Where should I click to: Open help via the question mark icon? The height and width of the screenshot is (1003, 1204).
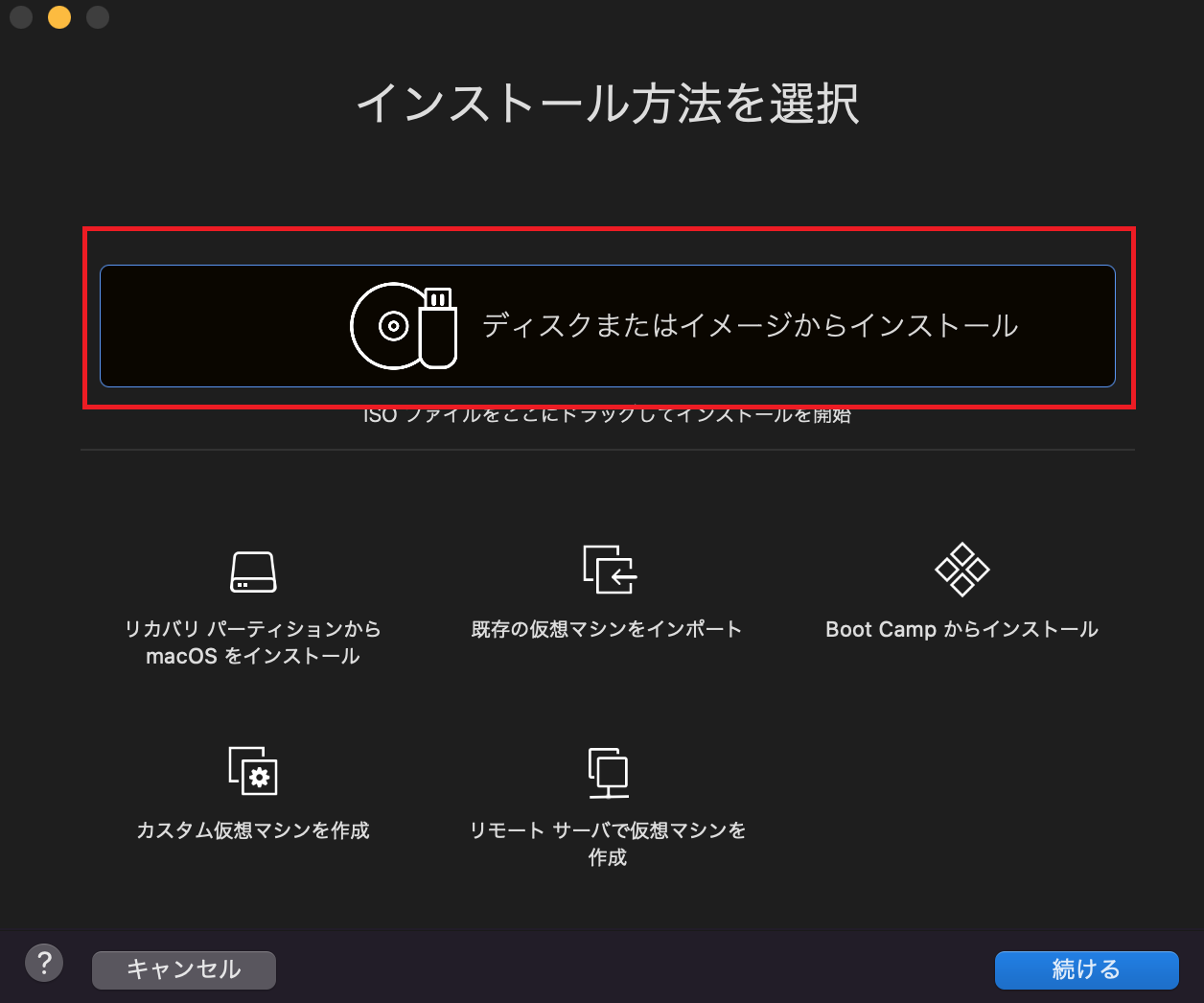[x=44, y=962]
